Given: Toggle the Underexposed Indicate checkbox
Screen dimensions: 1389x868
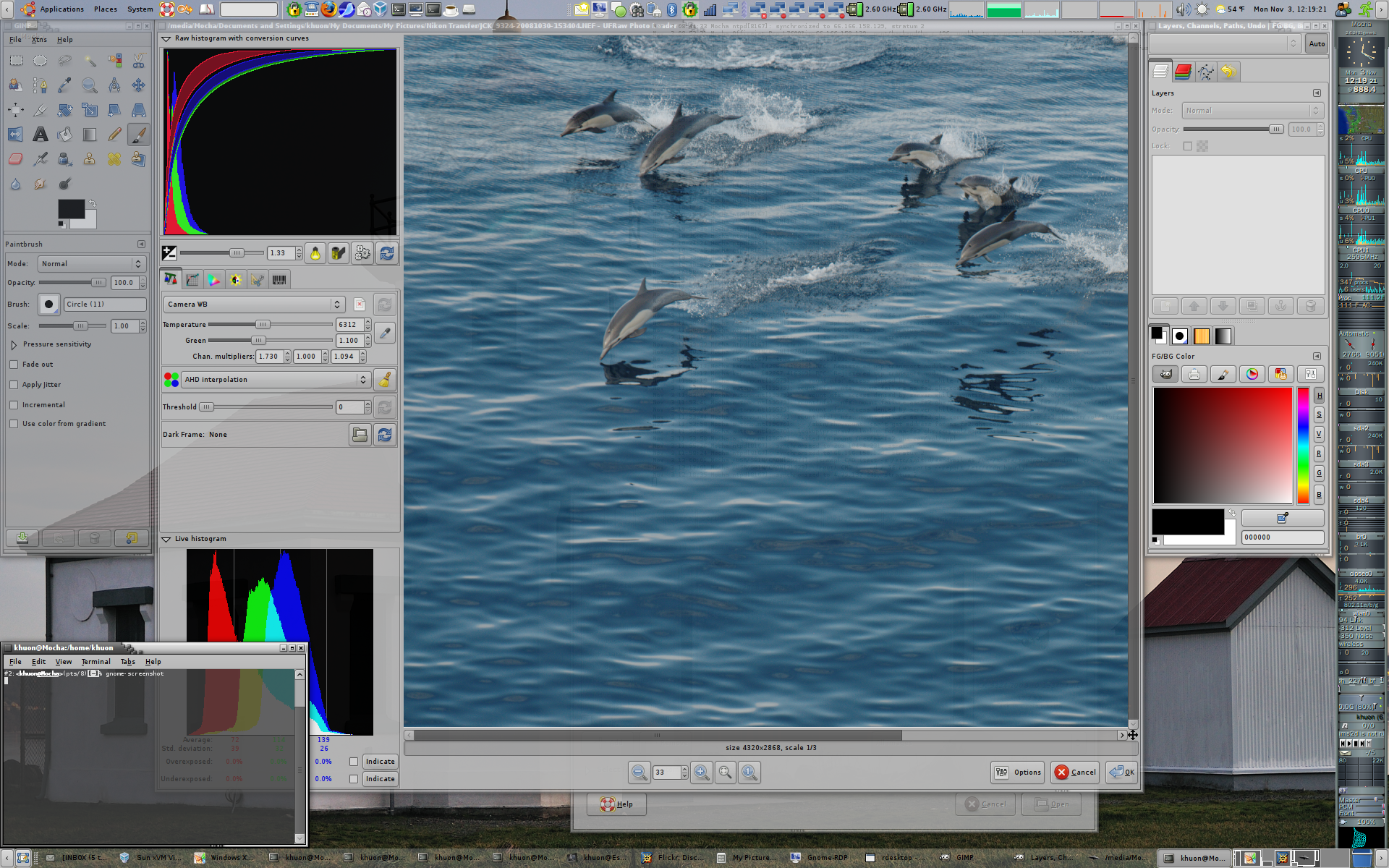Looking at the screenshot, I should [x=354, y=779].
